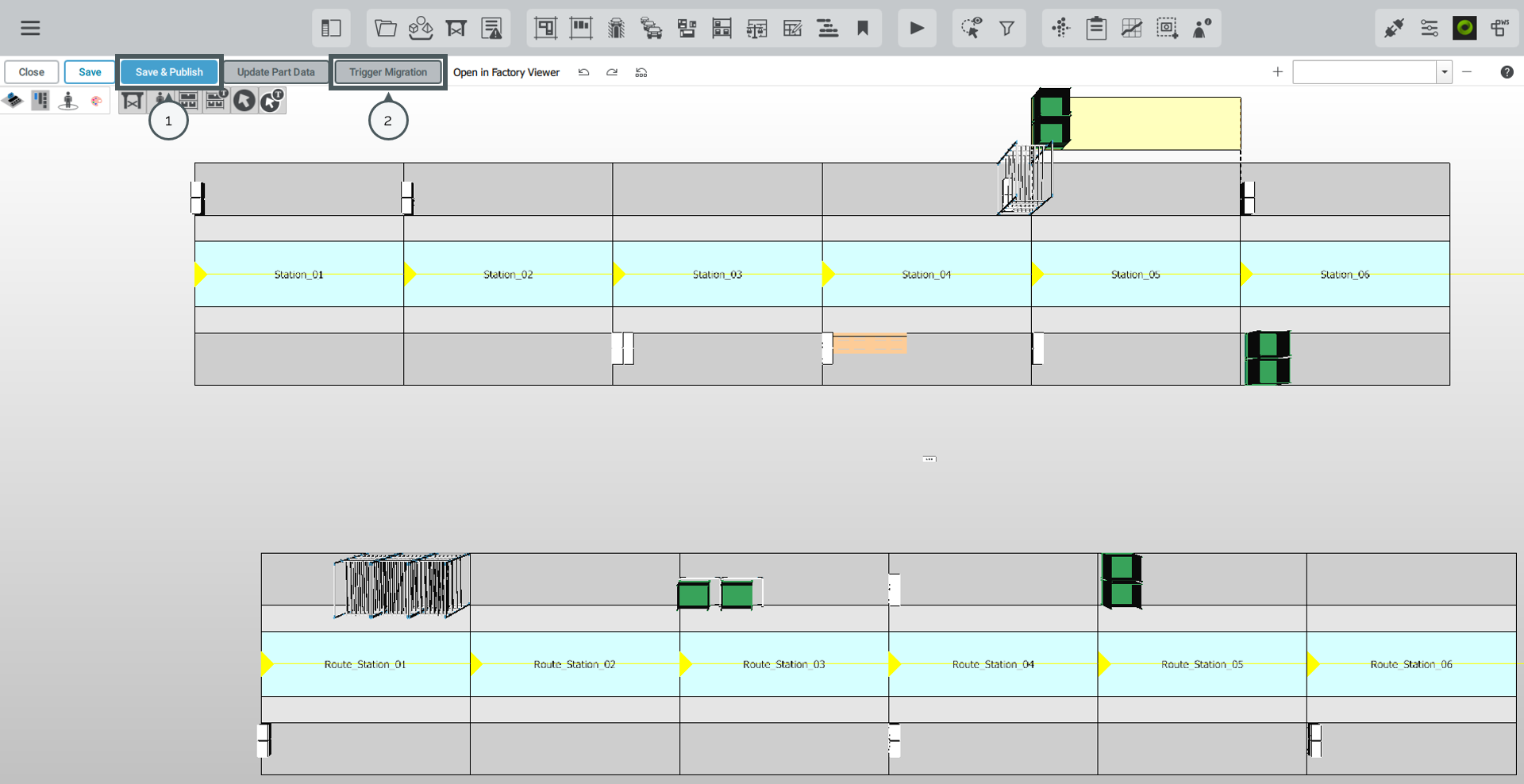Toggle the bar layout view icon

(x=40, y=101)
